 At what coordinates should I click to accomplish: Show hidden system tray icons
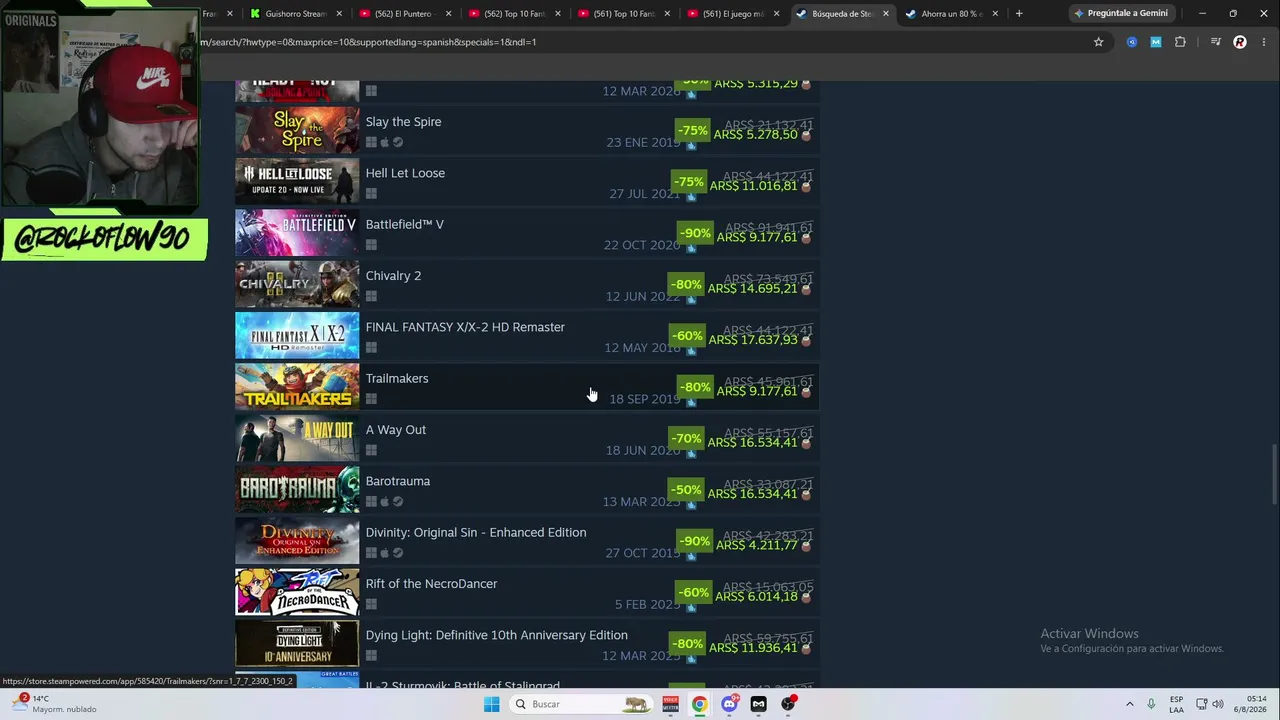[x=1130, y=704]
